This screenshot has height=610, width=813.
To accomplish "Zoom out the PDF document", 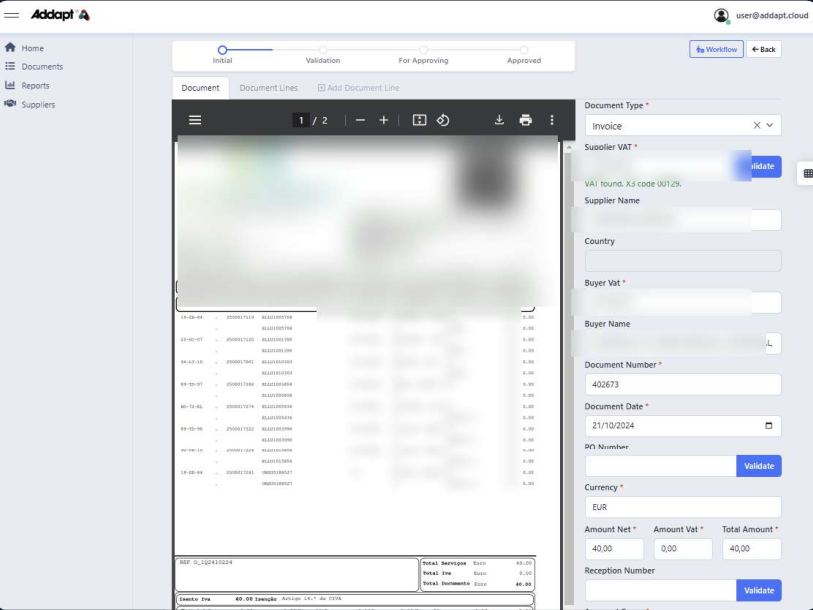I will click(x=360, y=120).
